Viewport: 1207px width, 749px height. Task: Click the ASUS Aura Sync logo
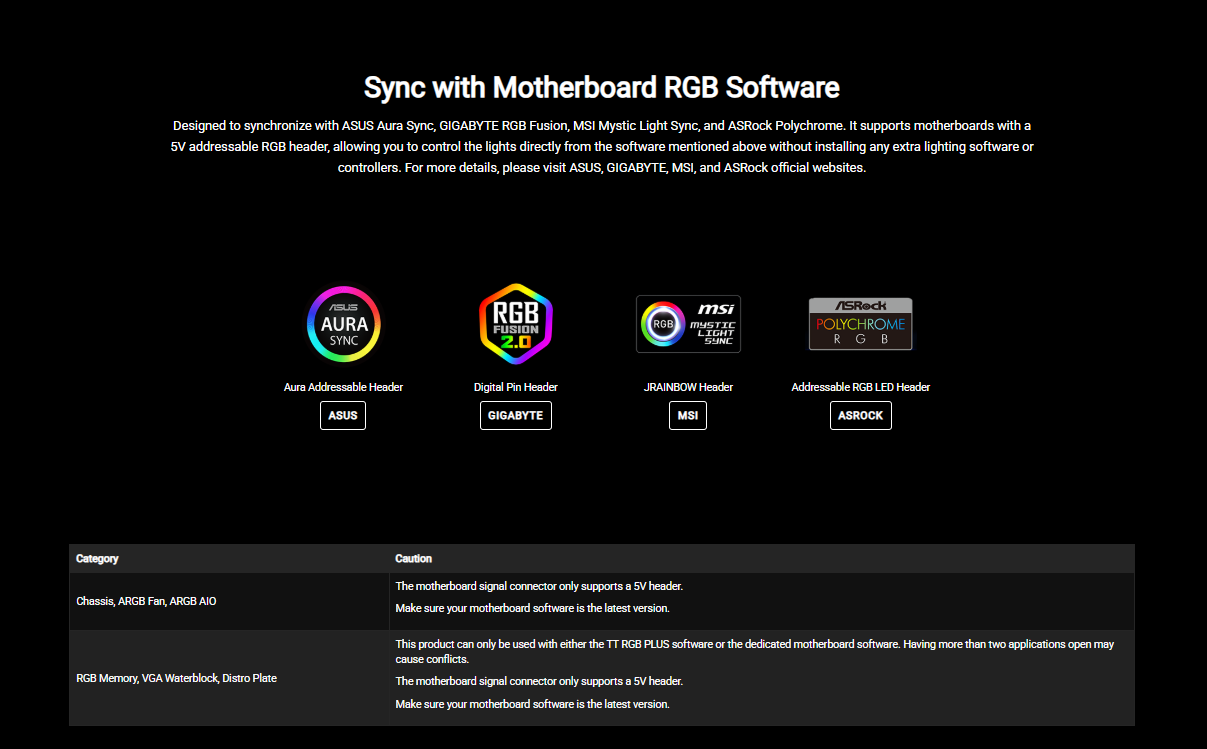click(x=343, y=324)
